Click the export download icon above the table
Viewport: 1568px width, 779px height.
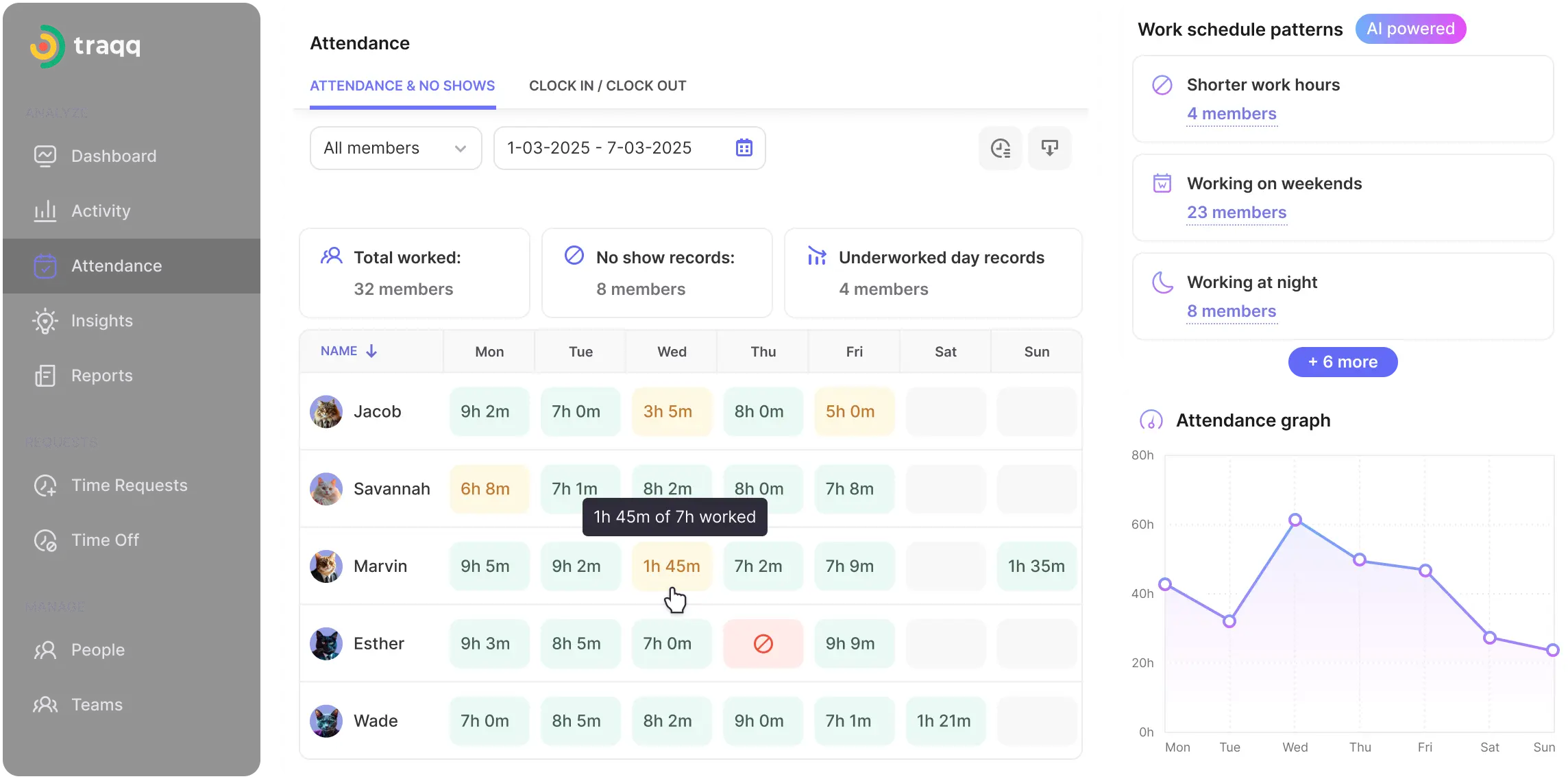click(x=1049, y=148)
